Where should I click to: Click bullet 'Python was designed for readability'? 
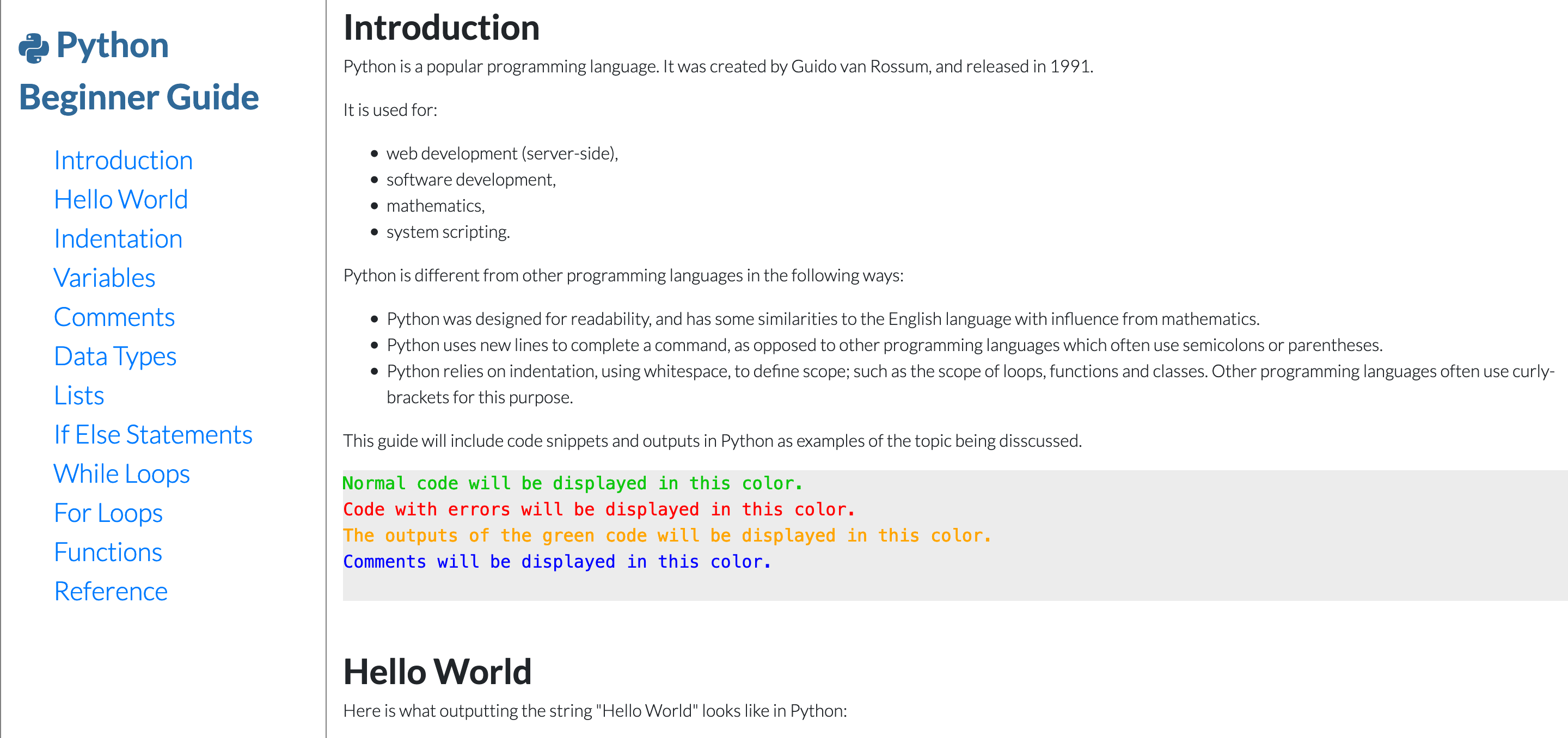click(x=823, y=319)
